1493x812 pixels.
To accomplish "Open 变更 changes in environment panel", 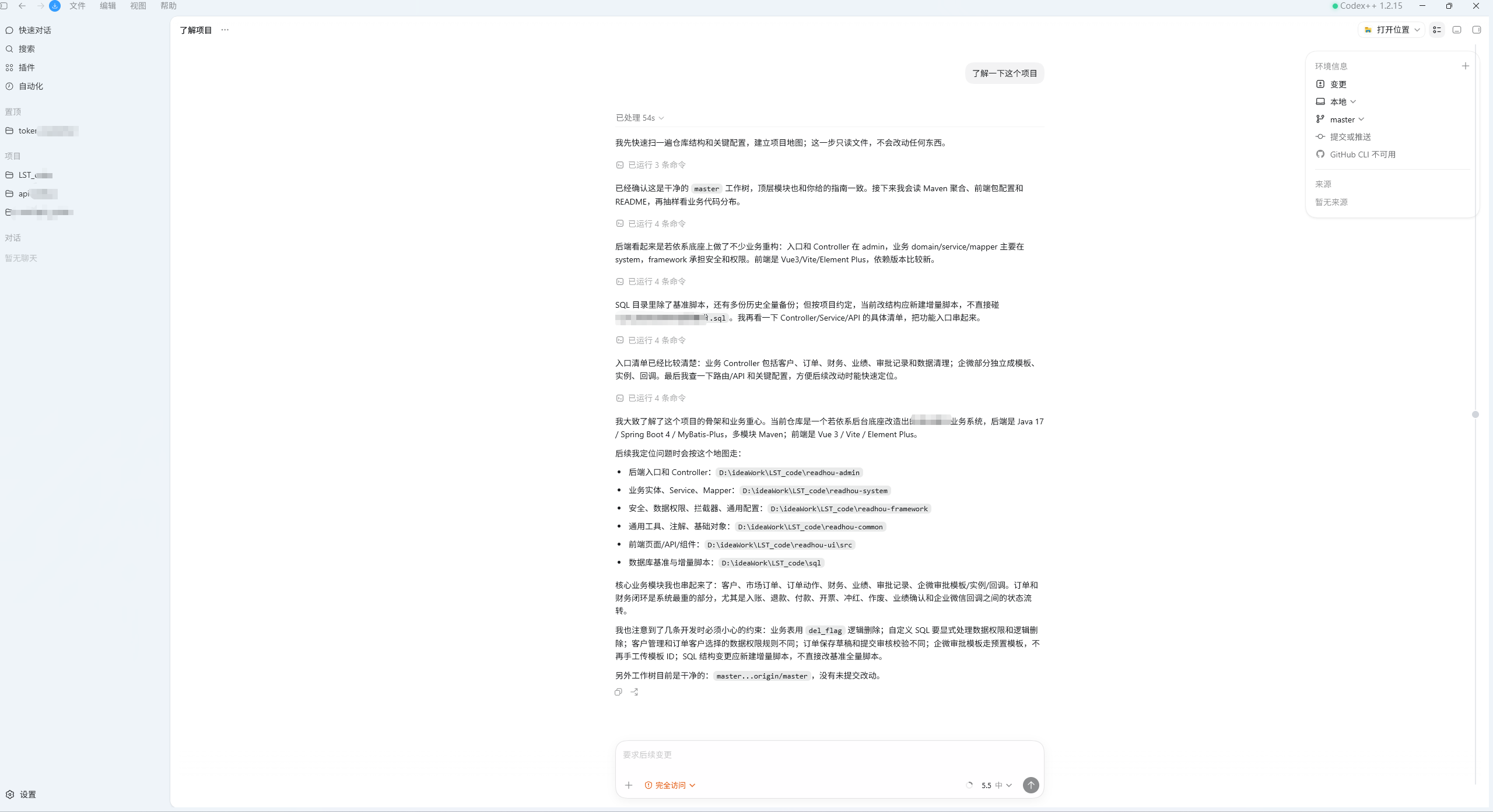I will click(1331, 85).
